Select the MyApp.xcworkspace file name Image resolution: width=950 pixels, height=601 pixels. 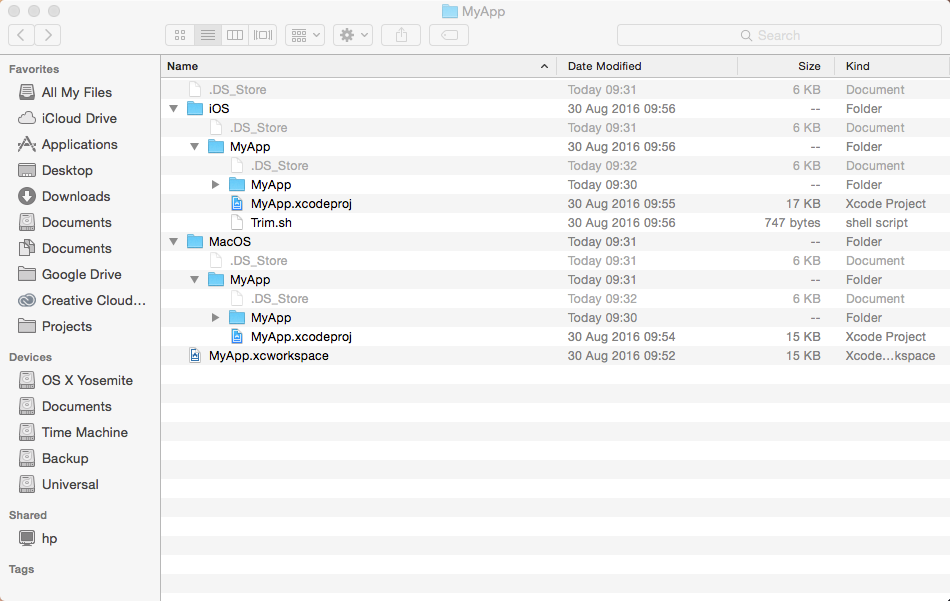(269, 356)
